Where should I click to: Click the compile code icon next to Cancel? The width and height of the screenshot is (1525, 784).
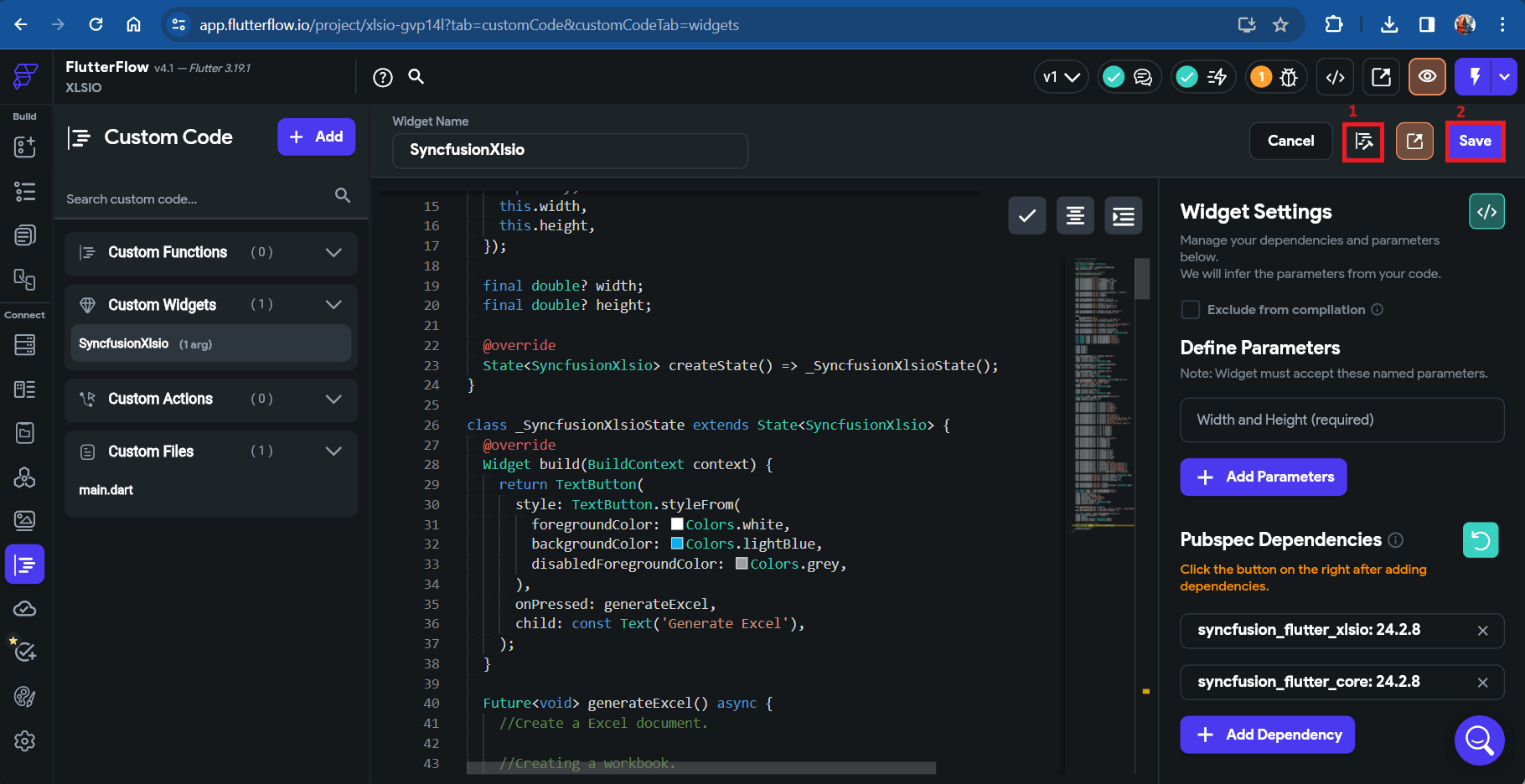(1364, 142)
